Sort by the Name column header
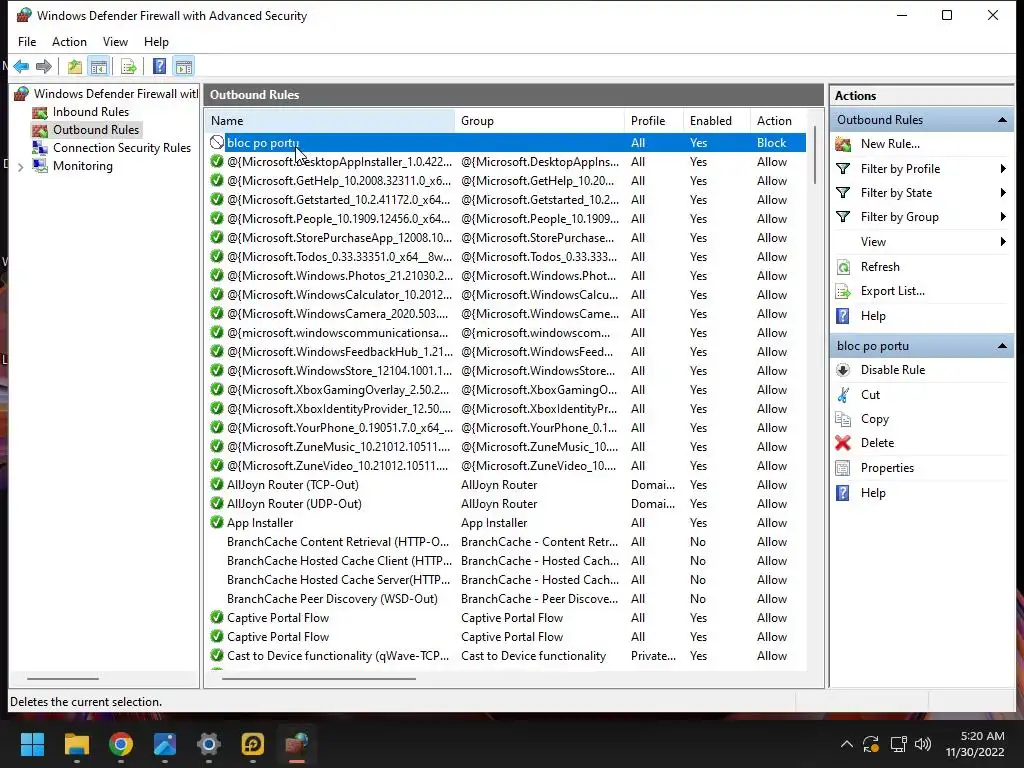The image size is (1024, 768). pyautogui.click(x=330, y=121)
